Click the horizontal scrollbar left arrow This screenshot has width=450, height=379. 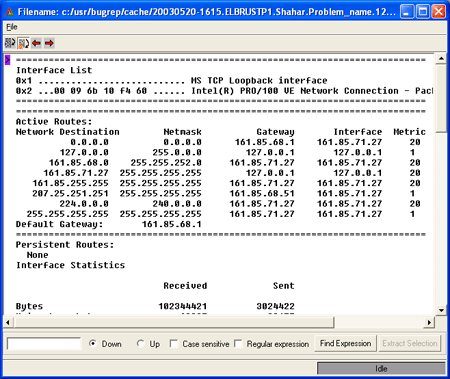coord(8,322)
